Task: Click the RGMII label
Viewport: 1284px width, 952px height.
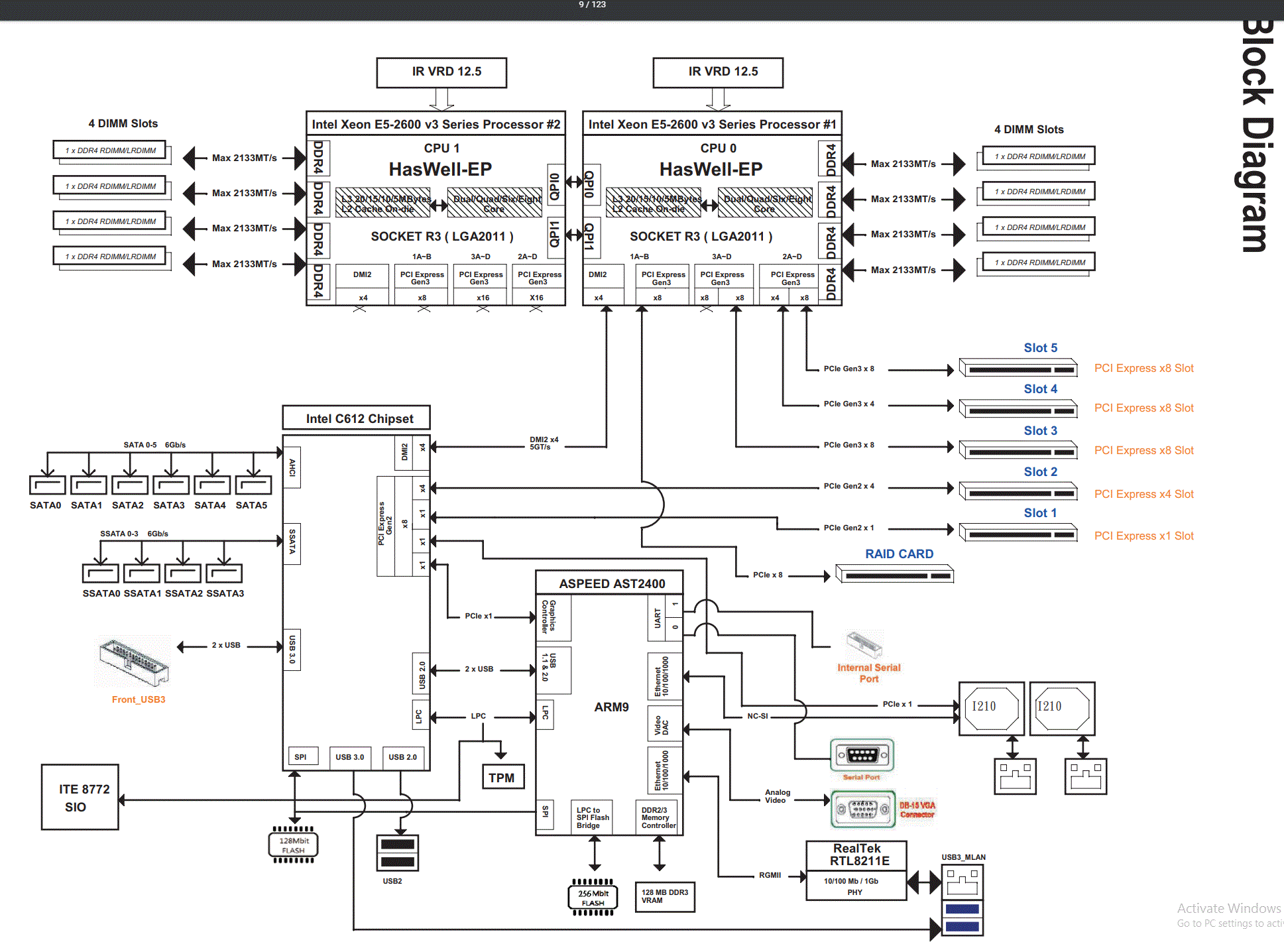Action: (x=770, y=875)
